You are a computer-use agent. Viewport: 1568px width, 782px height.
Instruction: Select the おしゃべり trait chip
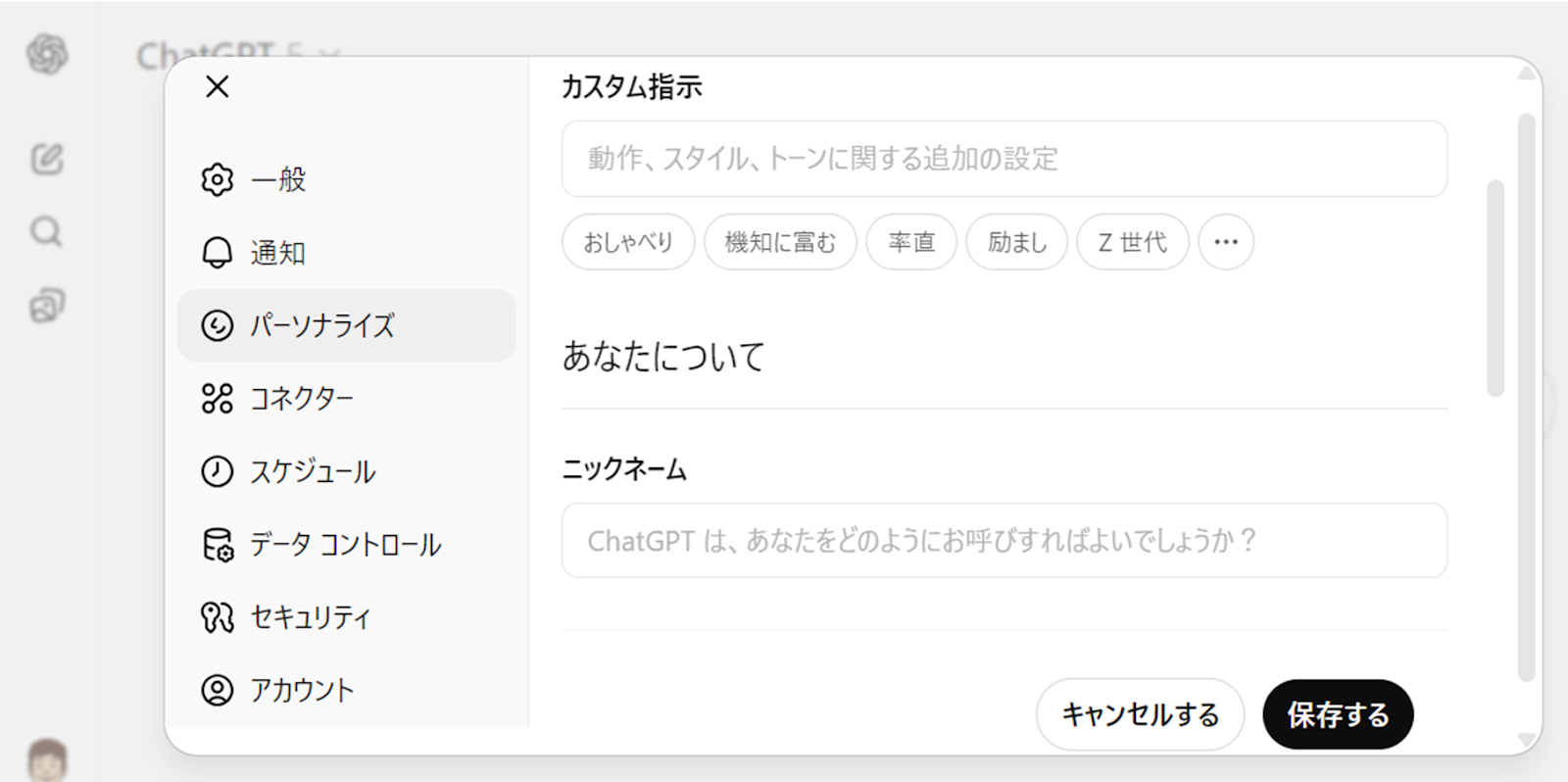tap(628, 242)
